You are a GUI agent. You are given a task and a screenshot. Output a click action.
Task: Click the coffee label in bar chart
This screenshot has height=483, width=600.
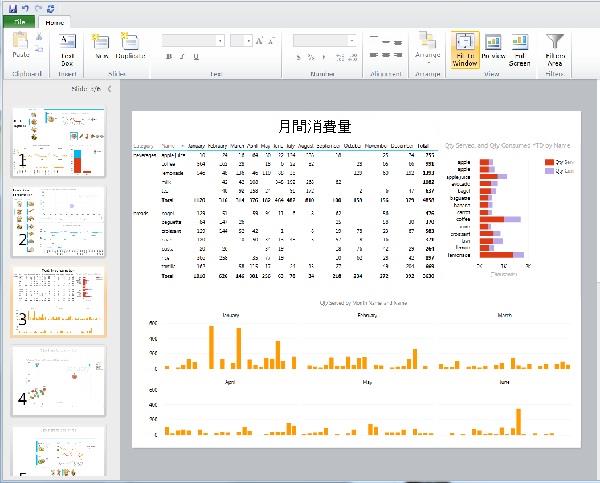463,219
